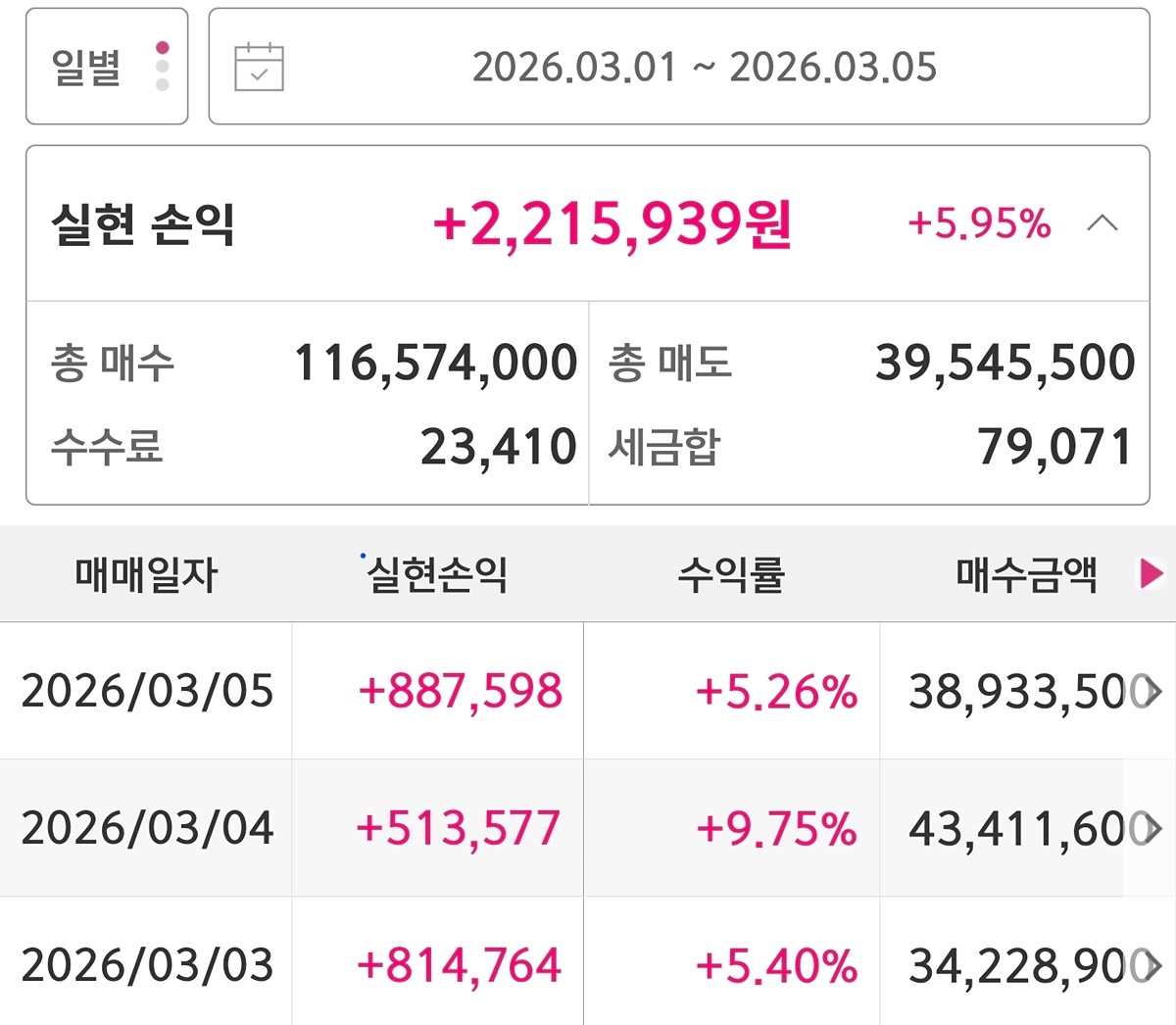Select the 2026/03/03 date cell

point(147,966)
